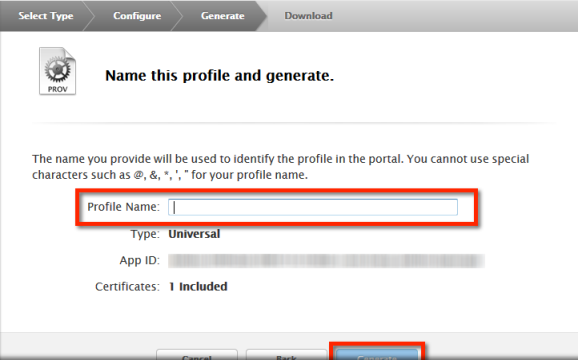The image size is (578, 360).
Task: Open the Configure step in breadcrumb
Action: point(137,16)
